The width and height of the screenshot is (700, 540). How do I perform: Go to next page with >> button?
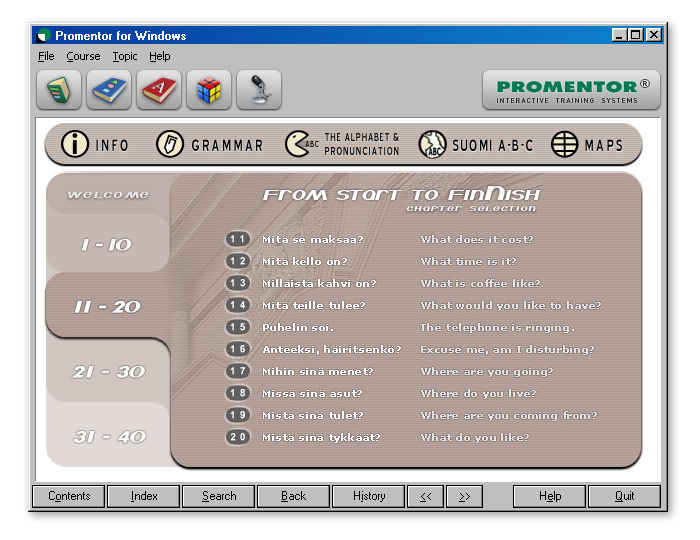[x=464, y=496]
